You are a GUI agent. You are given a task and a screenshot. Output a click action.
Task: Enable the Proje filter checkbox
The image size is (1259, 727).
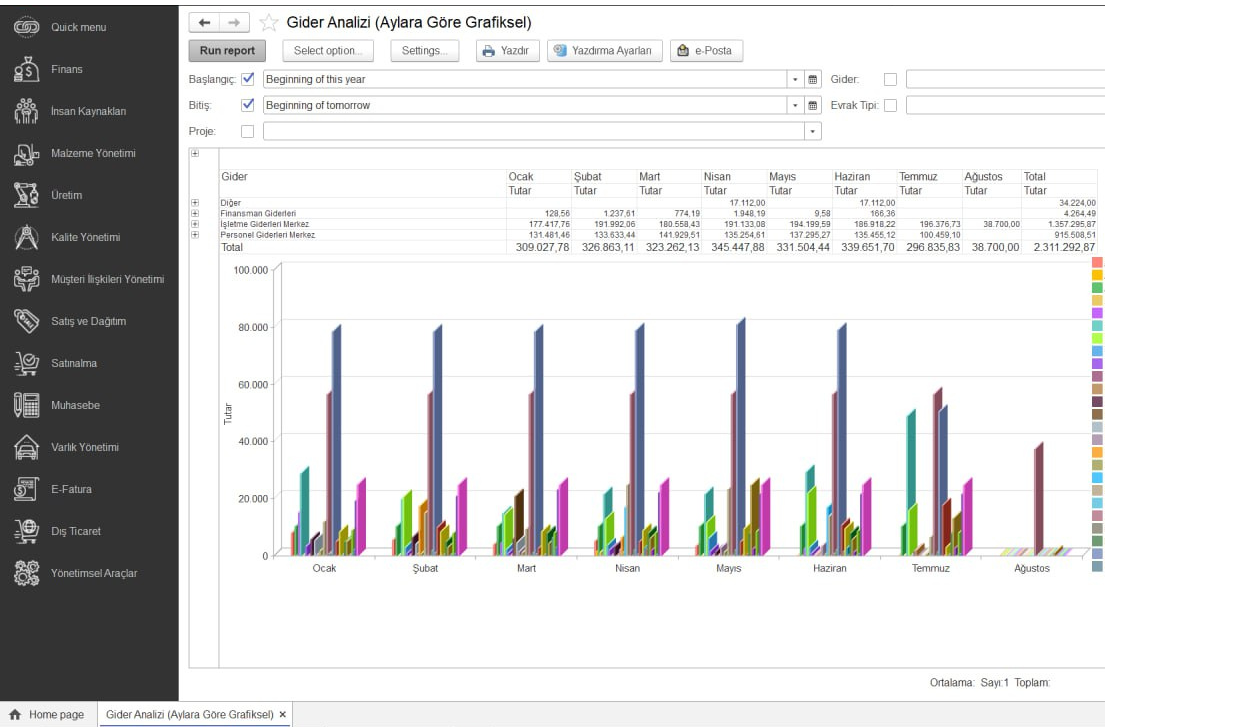pos(248,131)
